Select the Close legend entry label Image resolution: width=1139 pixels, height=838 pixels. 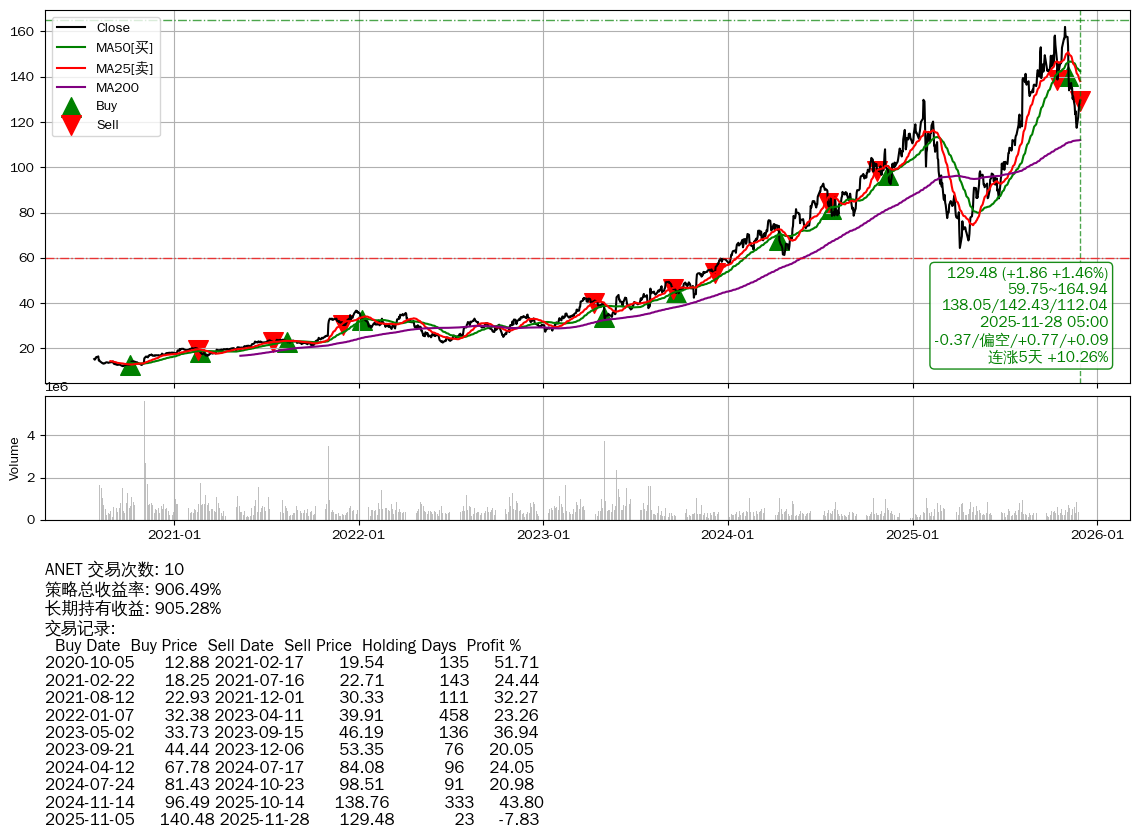(113, 28)
